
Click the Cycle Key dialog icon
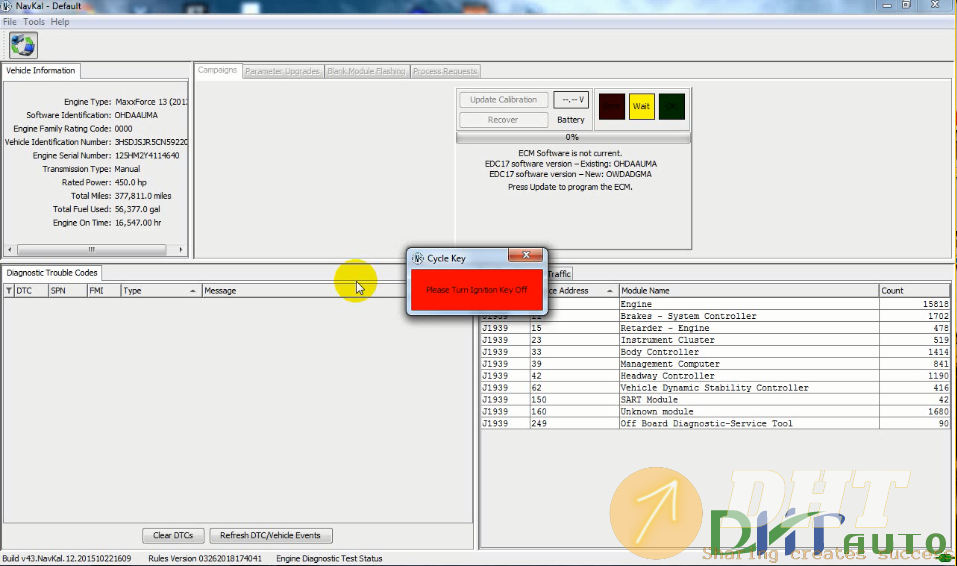point(417,258)
